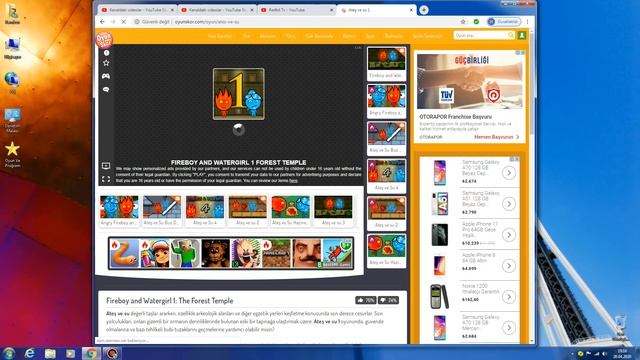The image size is (640, 360).
Task: Toggle theater mode screen icon
Action: point(106,166)
